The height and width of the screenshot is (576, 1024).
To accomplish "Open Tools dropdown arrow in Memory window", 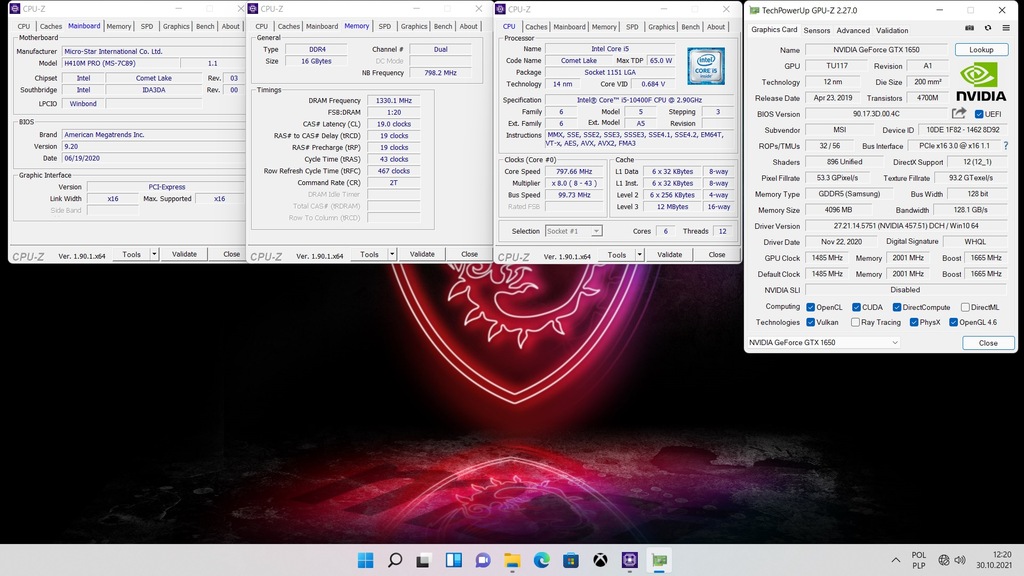I will tap(392, 254).
